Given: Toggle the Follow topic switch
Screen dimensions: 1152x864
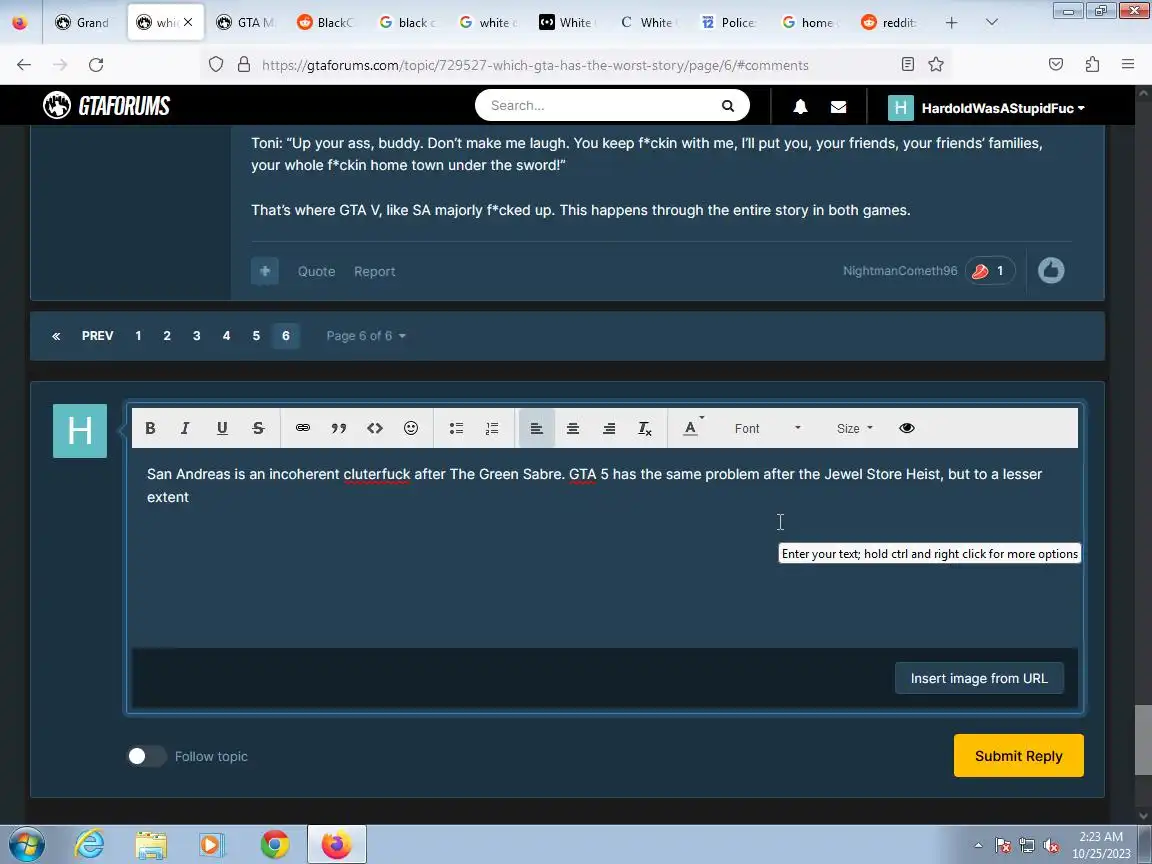Looking at the screenshot, I should [146, 756].
